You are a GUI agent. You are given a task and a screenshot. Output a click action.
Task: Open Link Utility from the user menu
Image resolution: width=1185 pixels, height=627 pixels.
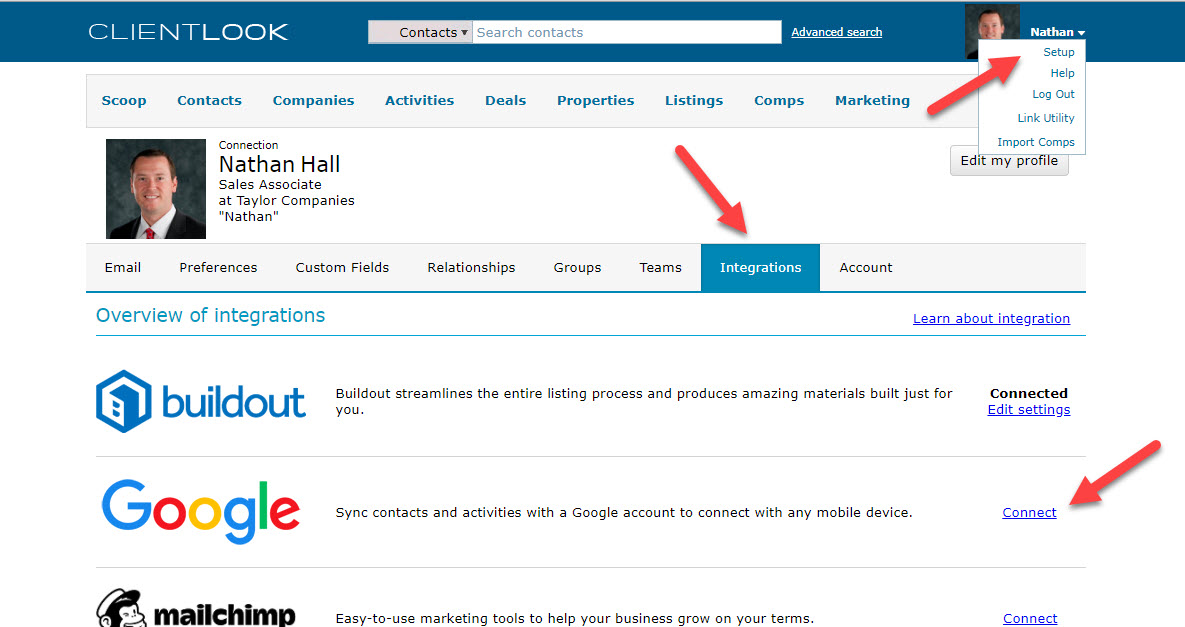[1045, 118]
